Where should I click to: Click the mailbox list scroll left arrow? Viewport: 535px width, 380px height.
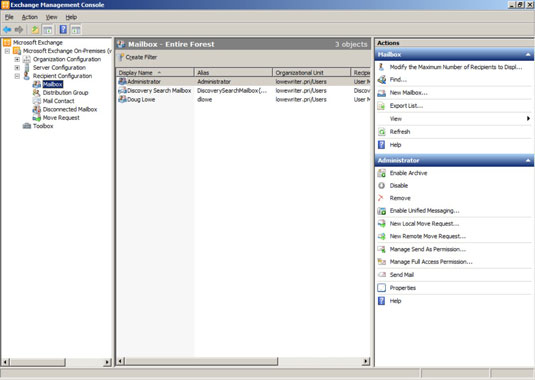[121, 361]
